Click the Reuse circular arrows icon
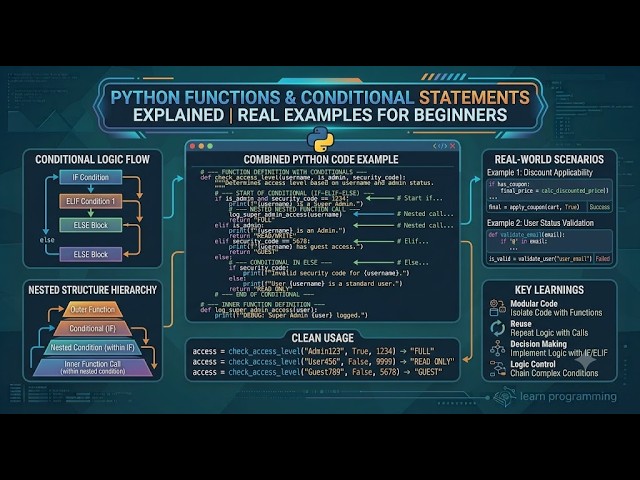The width and height of the screenshot is (640, 480). click(x=498, y=328)
